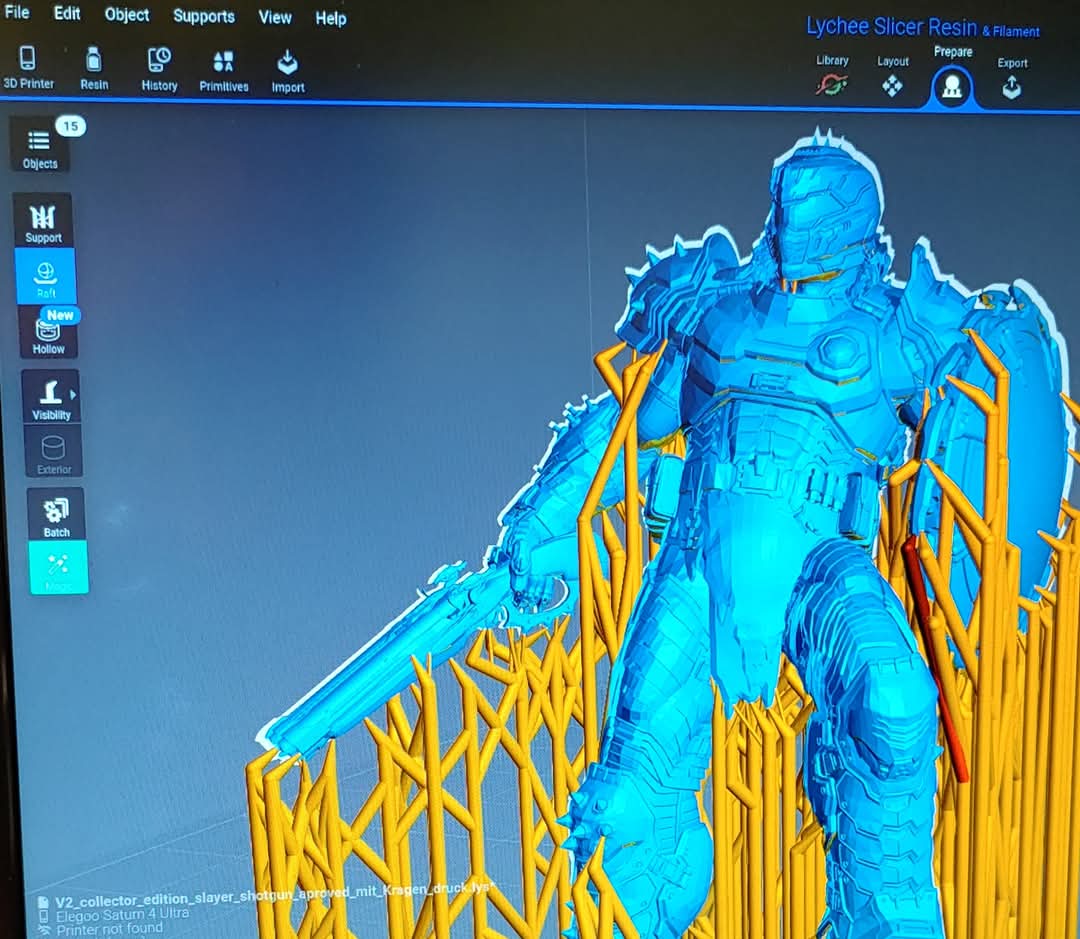Open the 3D Printer settings

pos(28,68)
